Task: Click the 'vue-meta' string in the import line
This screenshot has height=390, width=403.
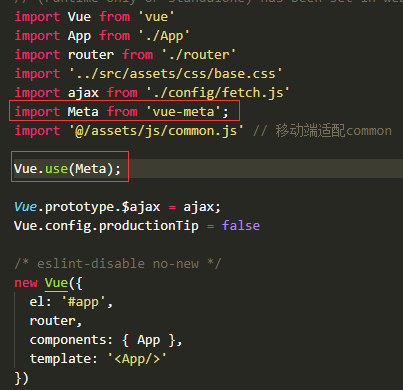Action: 184,112
